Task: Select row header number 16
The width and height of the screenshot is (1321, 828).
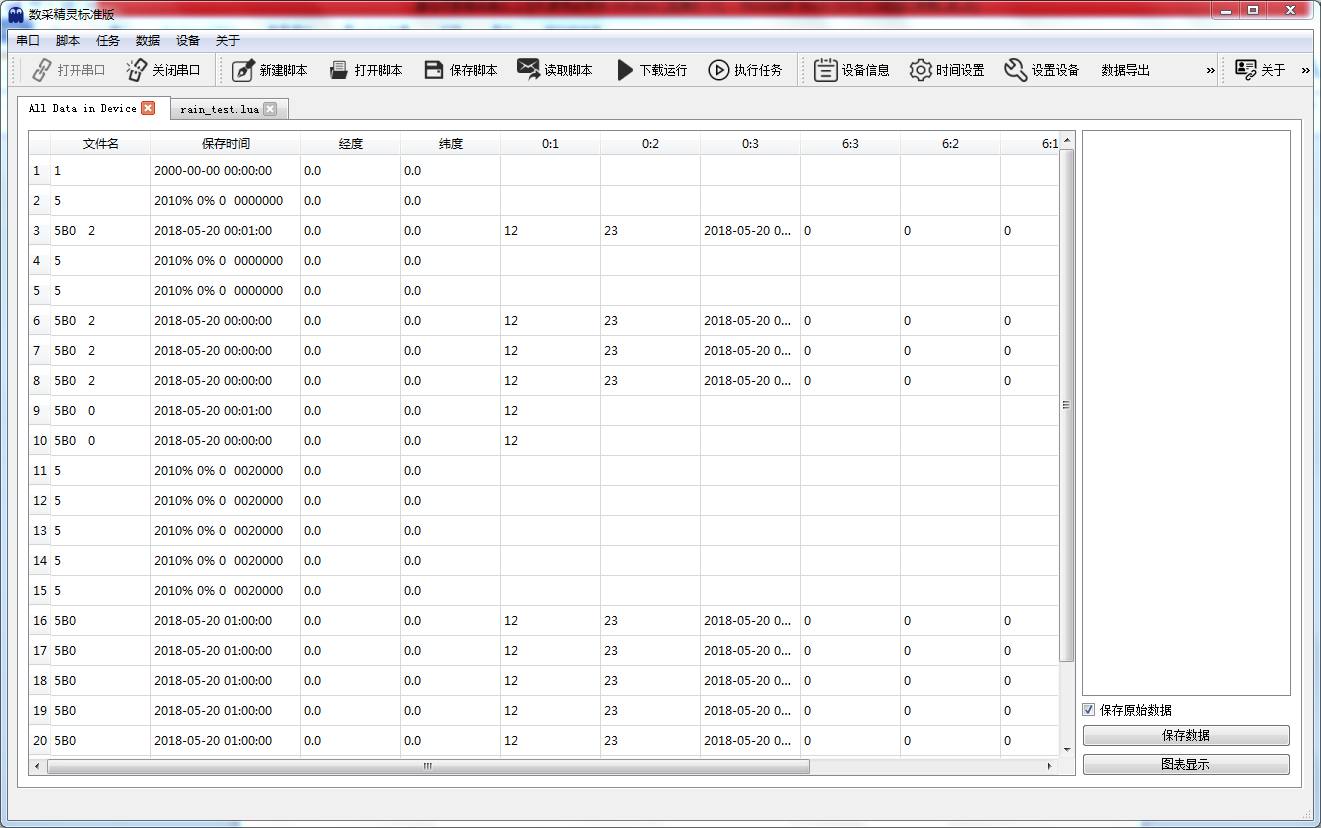Action: (39, 621)
